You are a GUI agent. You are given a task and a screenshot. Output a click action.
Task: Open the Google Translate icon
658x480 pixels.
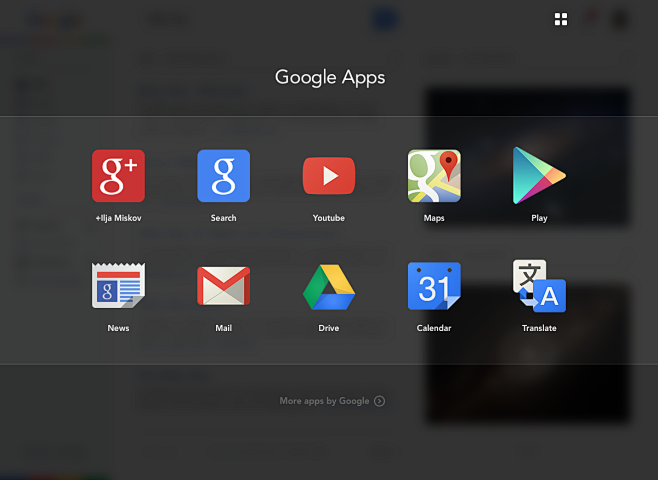click(539, 286)
